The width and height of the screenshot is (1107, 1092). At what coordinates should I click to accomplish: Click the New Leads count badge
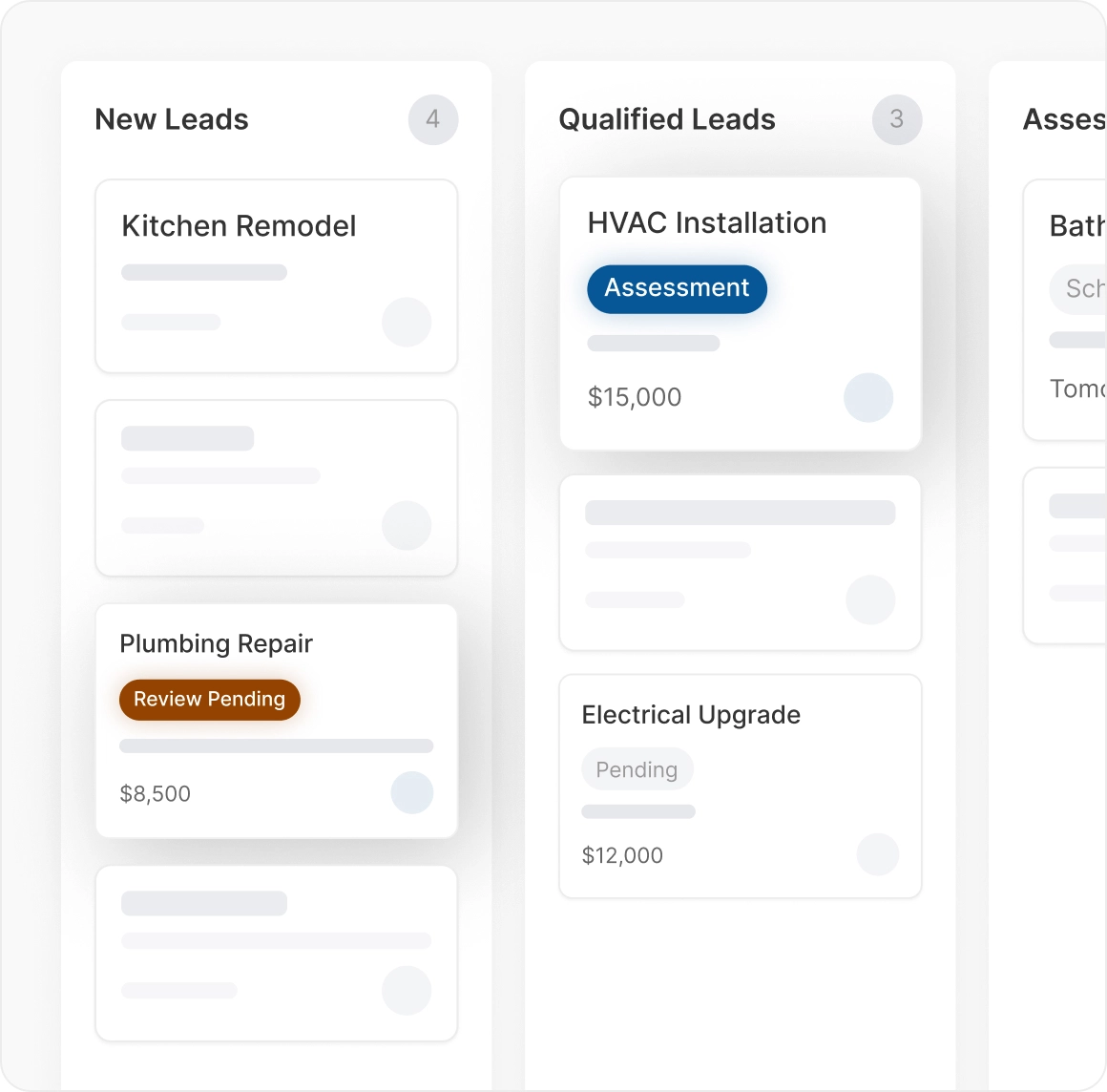433,119
